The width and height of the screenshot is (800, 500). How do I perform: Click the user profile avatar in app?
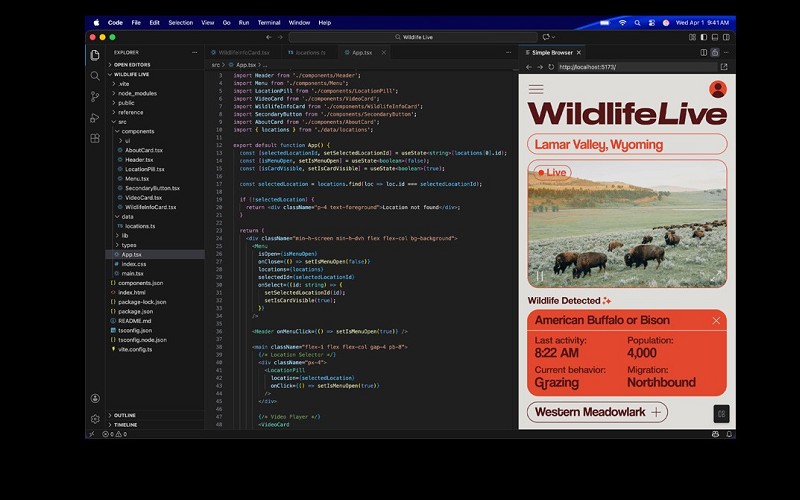click(718, 89)
